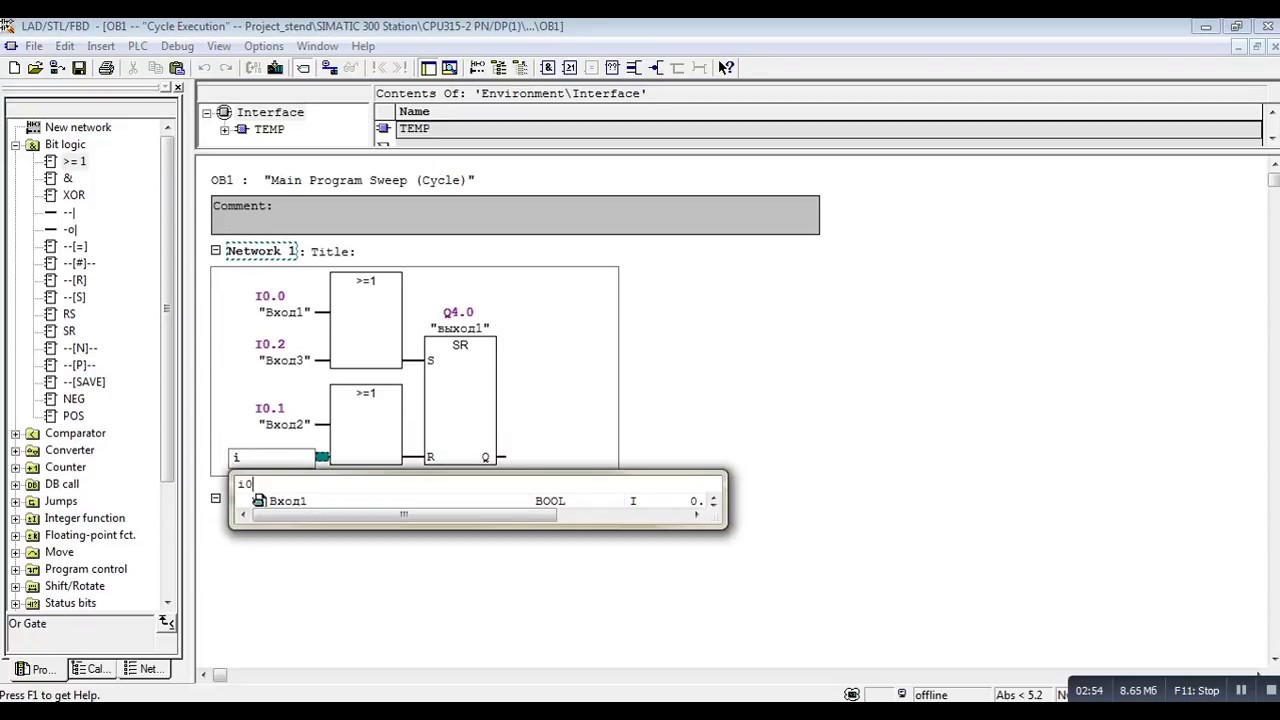Click the Details view toolbar icon
1280x720 pixels.
click(450, 68)
